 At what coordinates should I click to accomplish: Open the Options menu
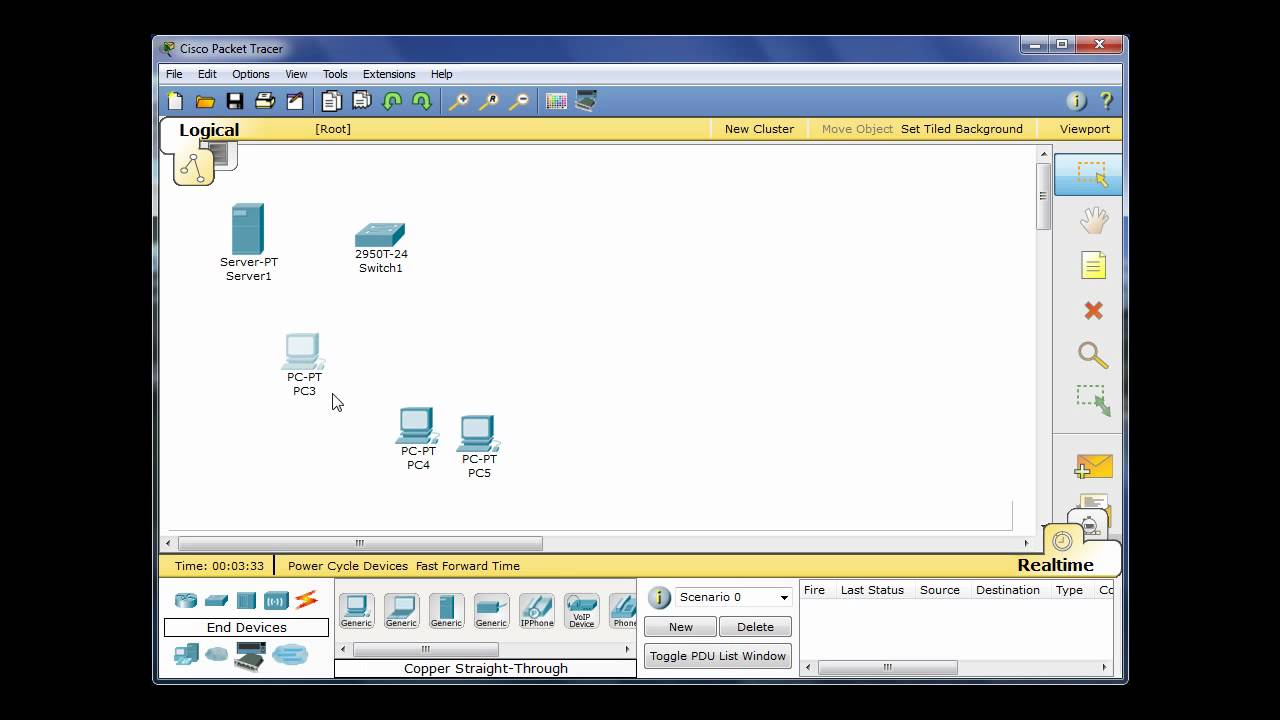[x=251, y=74]
